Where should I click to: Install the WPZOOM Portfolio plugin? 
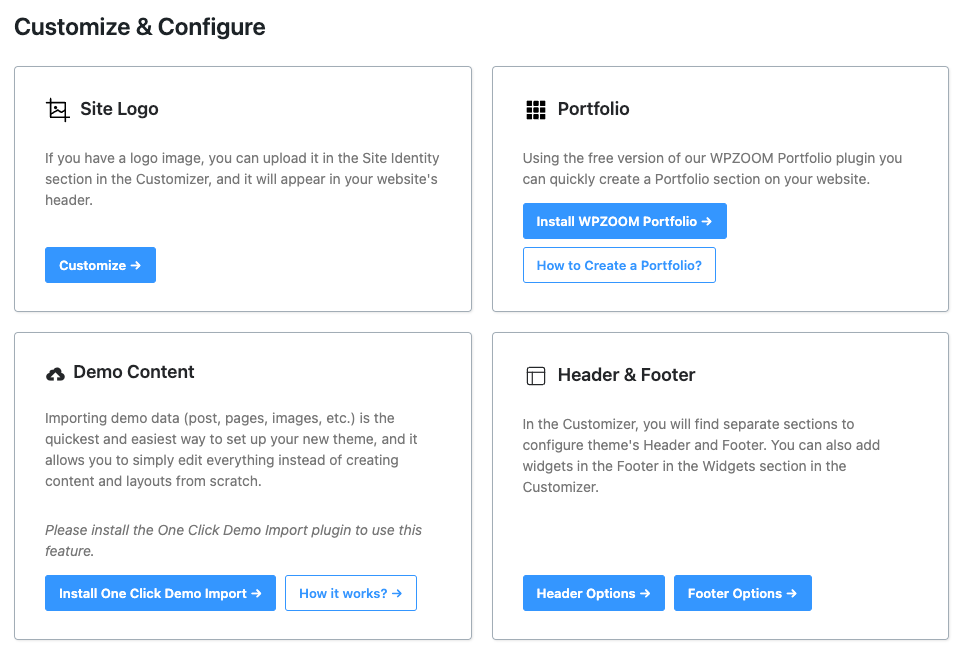tap(624, 221)
